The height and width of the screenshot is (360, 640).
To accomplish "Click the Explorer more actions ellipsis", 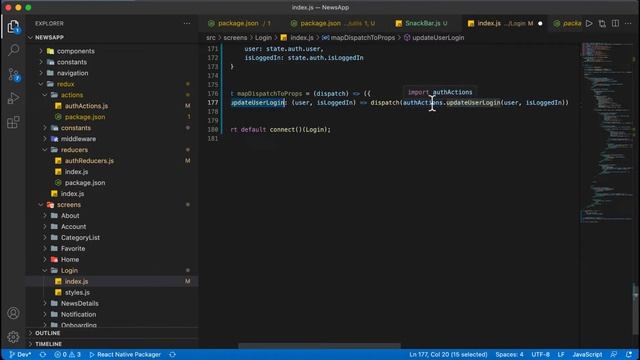I will pos(187,23).
